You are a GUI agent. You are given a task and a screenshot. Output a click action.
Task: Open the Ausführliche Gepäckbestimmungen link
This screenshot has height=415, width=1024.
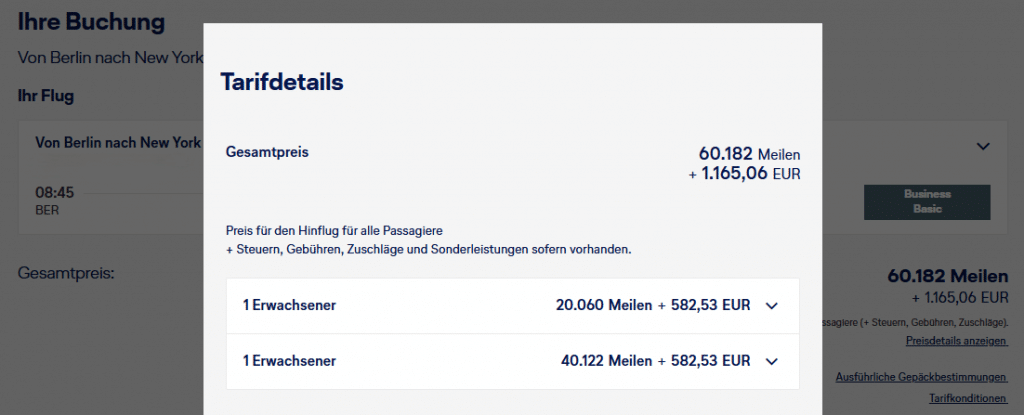921,377
